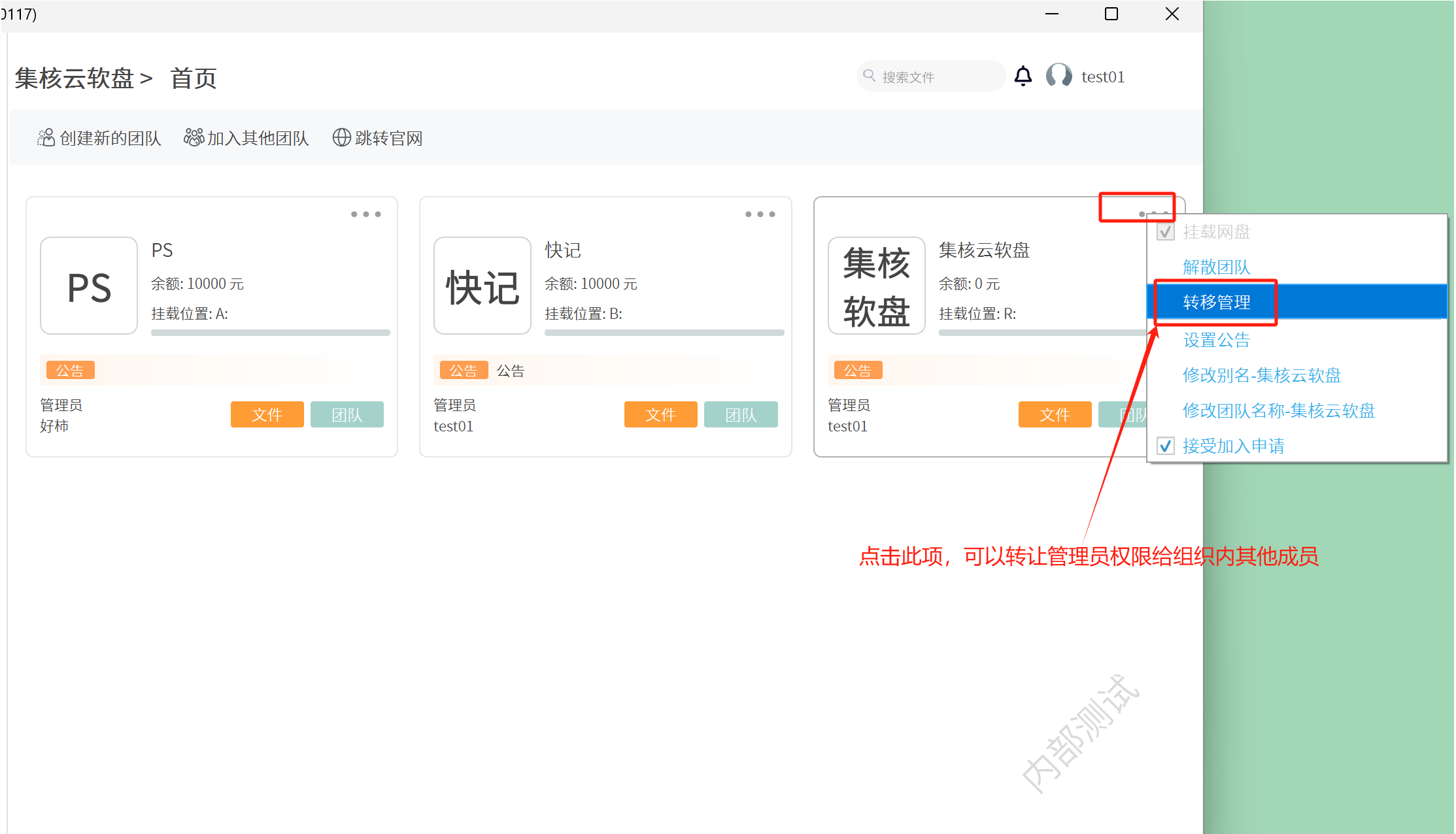Choose 设置公告 in the context menu
The image size is (1456, 834).
click(1216, 340)
